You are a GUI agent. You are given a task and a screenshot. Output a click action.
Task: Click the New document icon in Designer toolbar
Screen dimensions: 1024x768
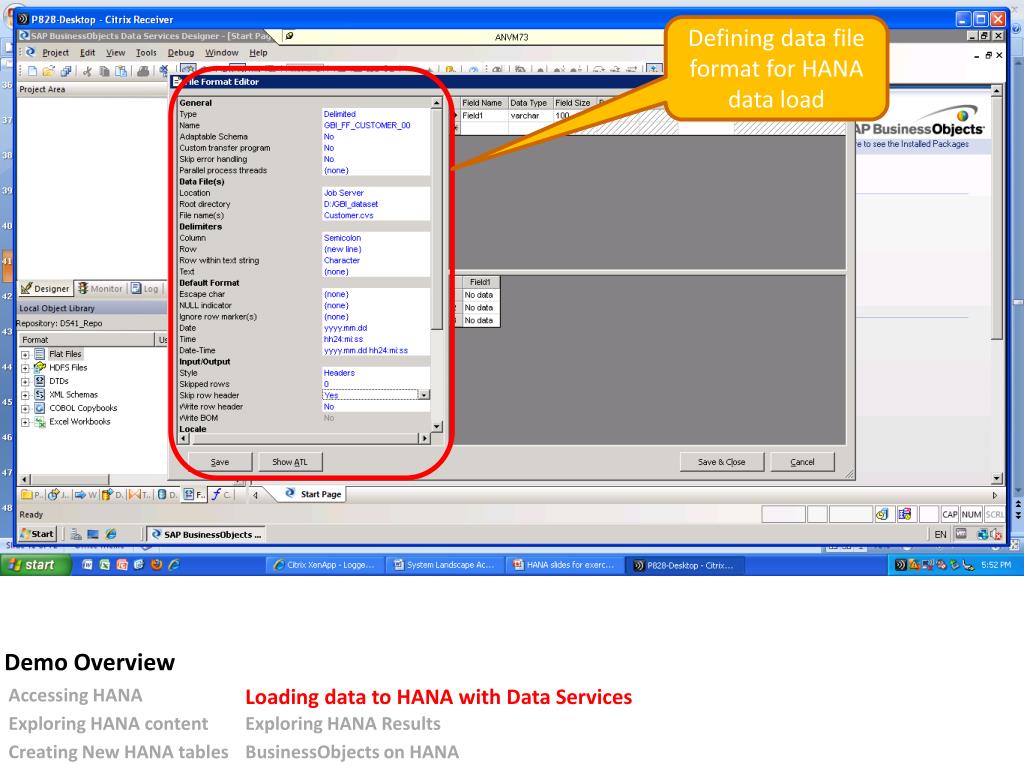(x=32, y=71)
